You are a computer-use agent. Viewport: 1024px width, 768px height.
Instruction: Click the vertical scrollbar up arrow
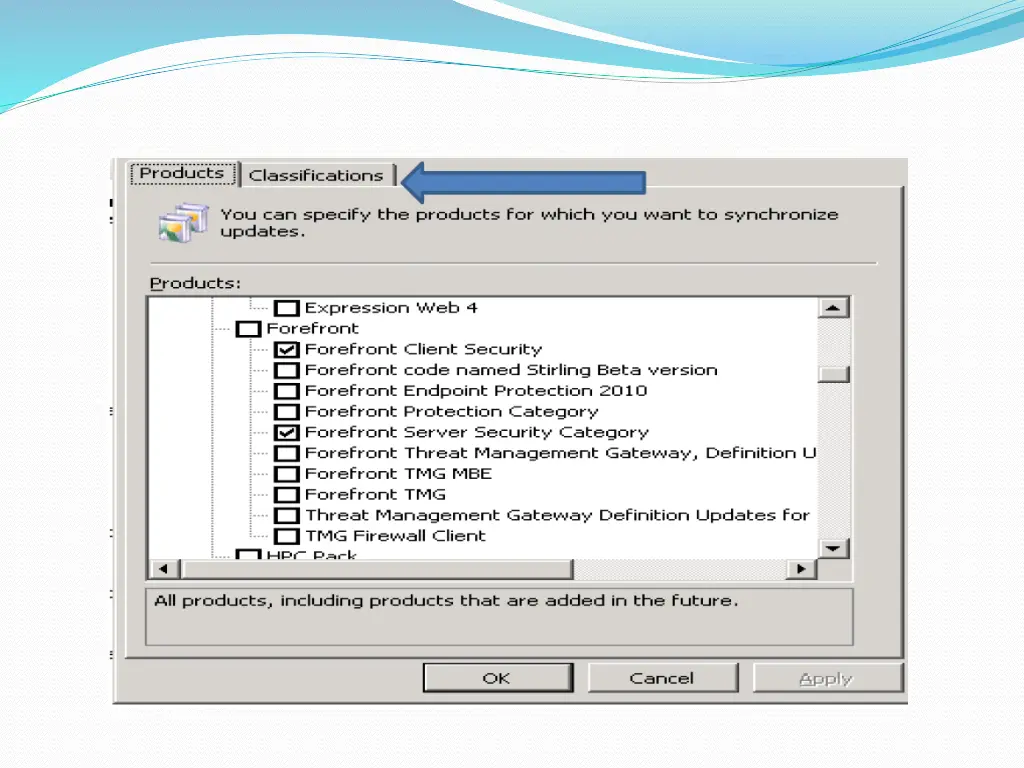(833, 308)
